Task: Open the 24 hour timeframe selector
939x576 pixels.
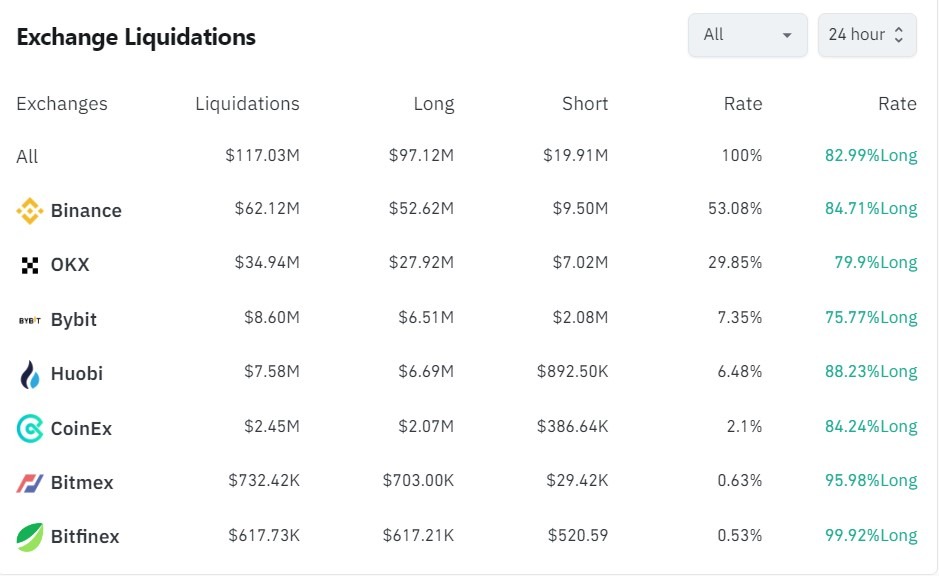Action: (x=866, y=35)
